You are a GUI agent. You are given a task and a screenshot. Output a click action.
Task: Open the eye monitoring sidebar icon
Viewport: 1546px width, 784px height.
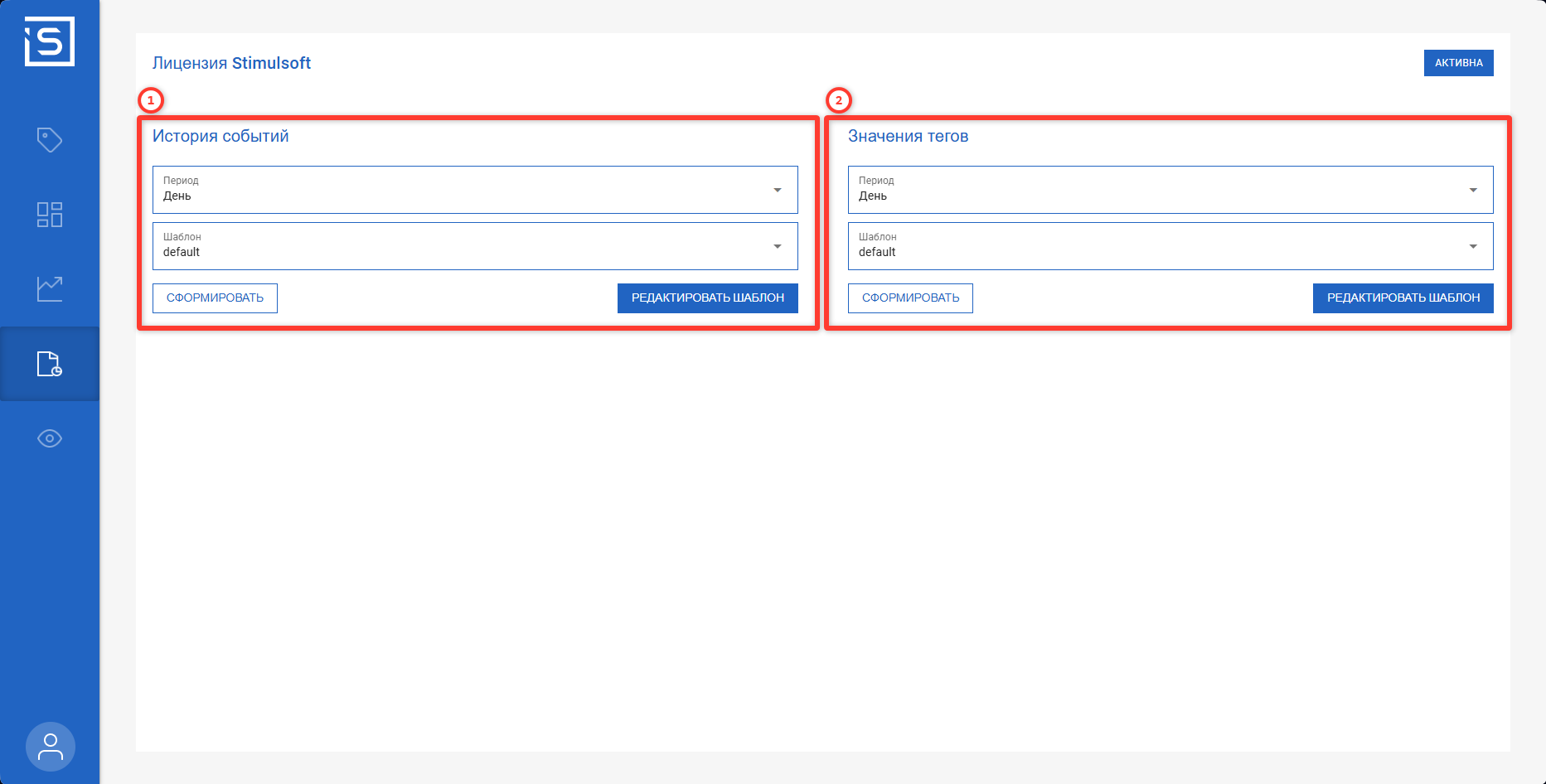coord(50,438)
